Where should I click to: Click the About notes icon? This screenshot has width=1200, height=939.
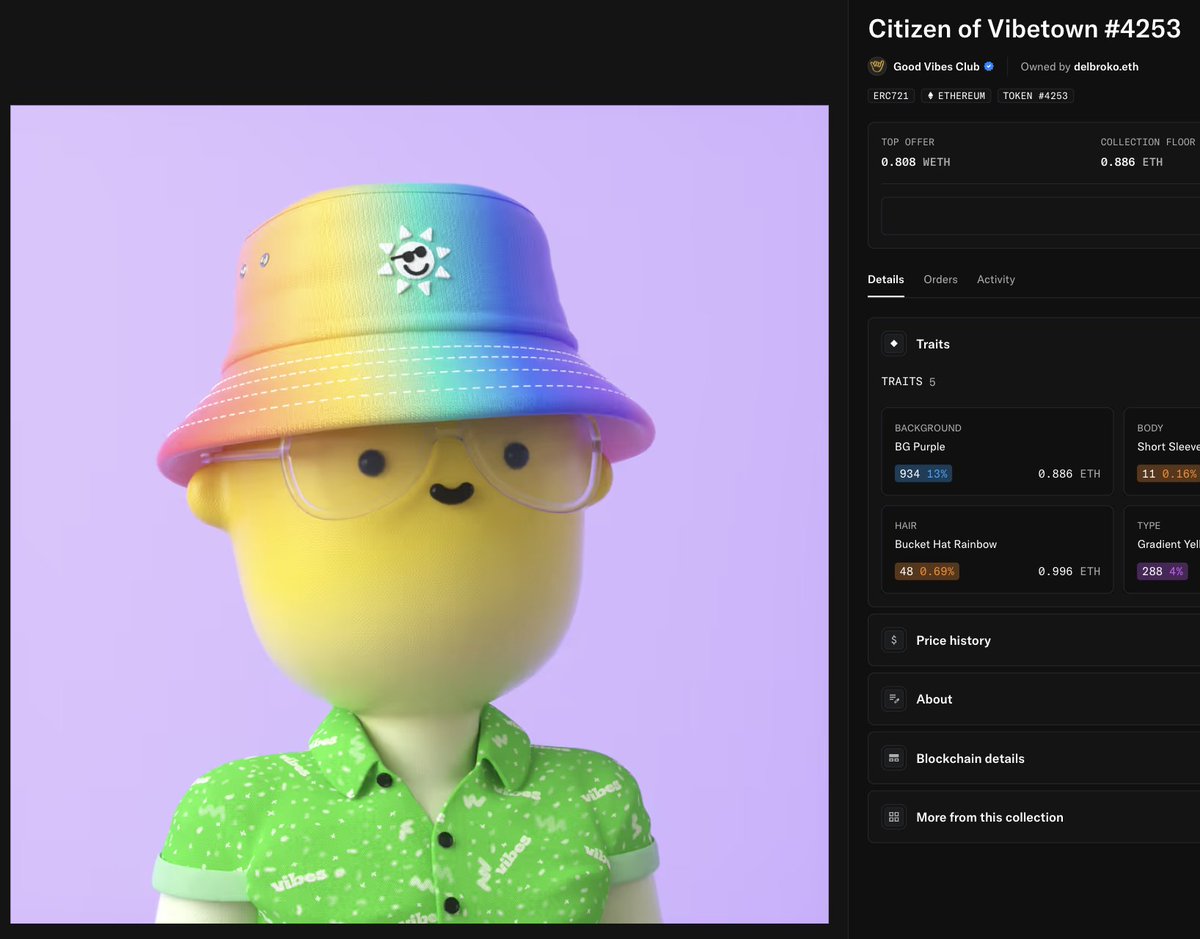pos(894,699)
